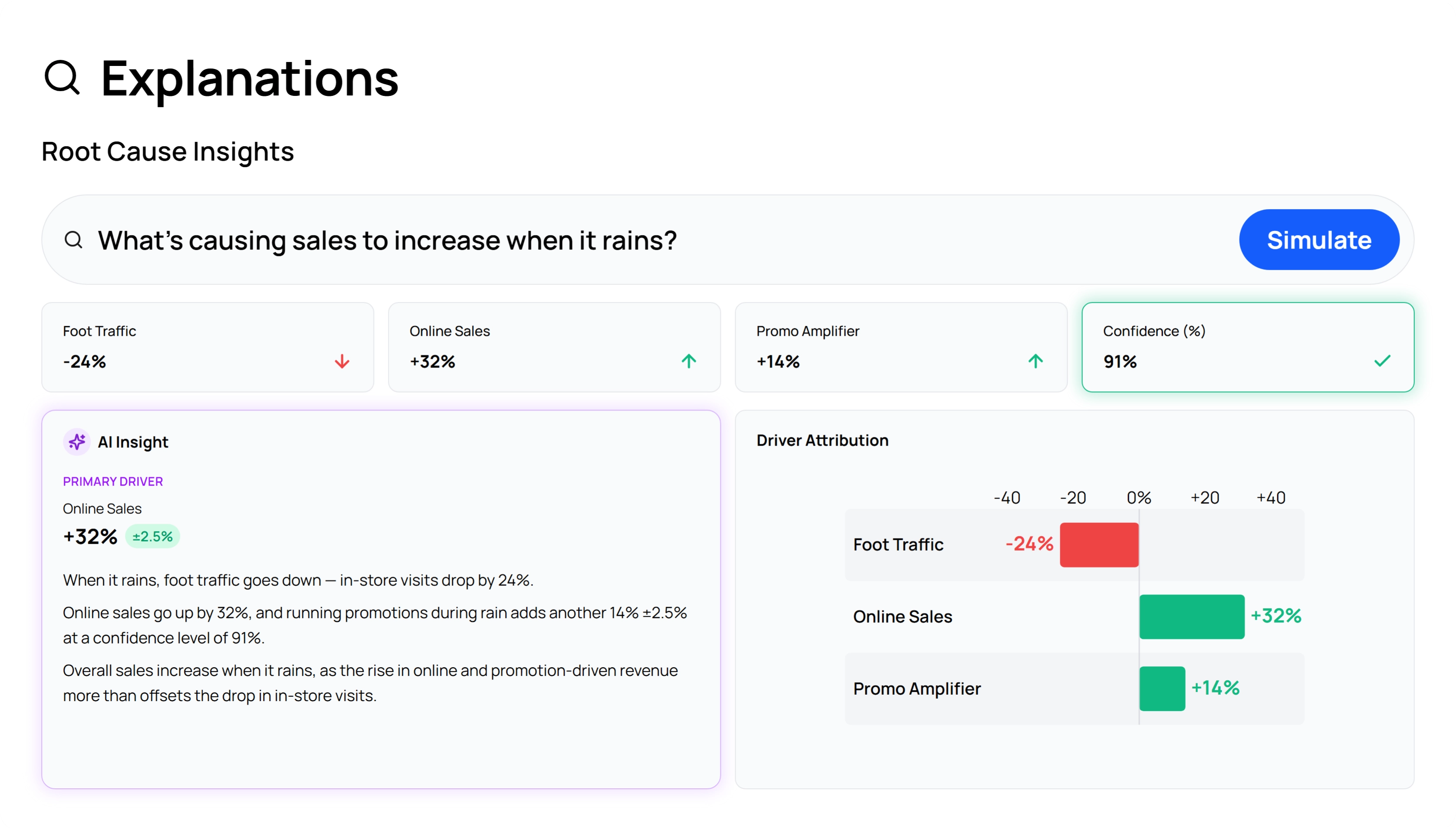1456x830 pixels.
Task: Click the green checkmark on Confidence card
Action: tap(1382, 361)
